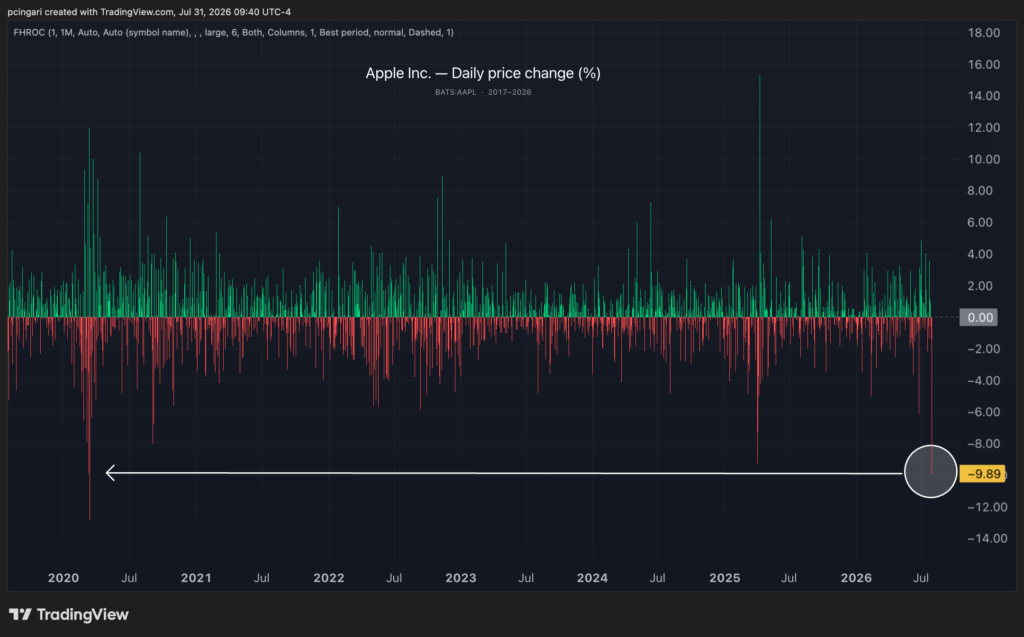This screenshot has height=637, width=1024.
Task: Click the −12.00 value on the price axis
Action: [x=987, y=507]
